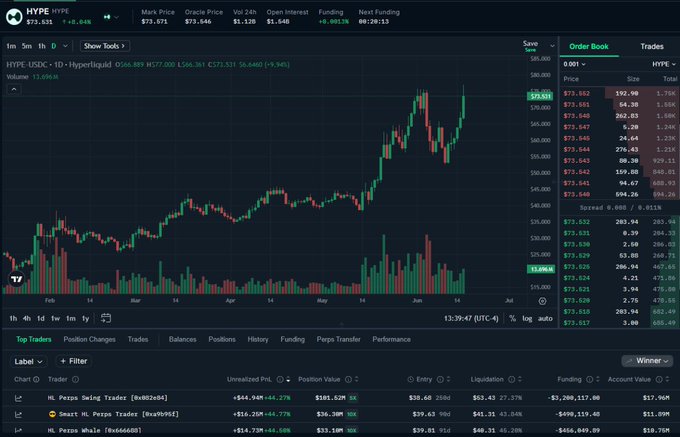
Task: Open the Balances tab
Action: click(183, 339)
